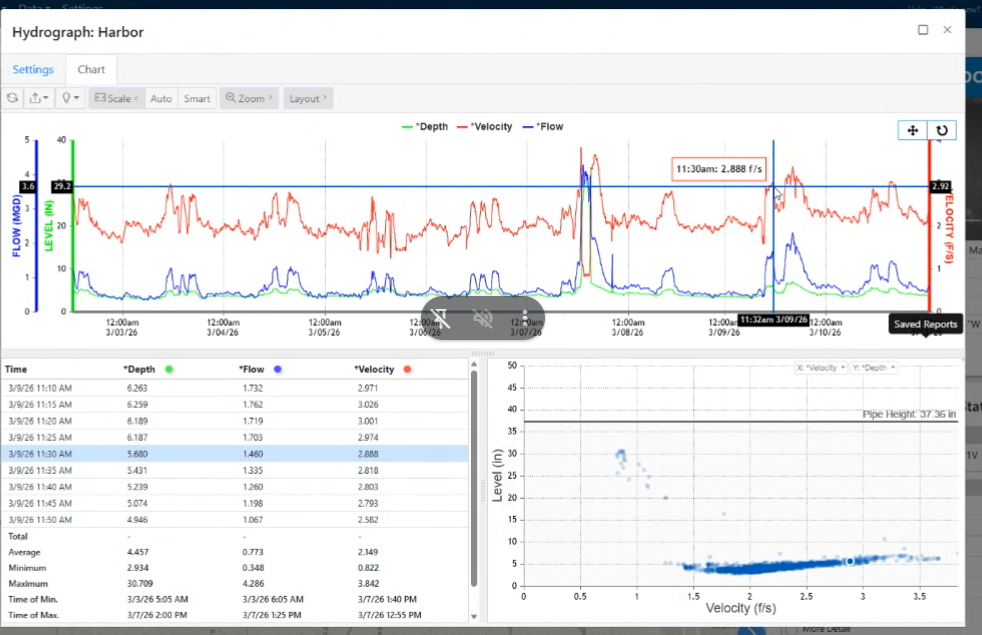Select the Chart tab
Screen dimensions: 982x635
pos(91,70)
